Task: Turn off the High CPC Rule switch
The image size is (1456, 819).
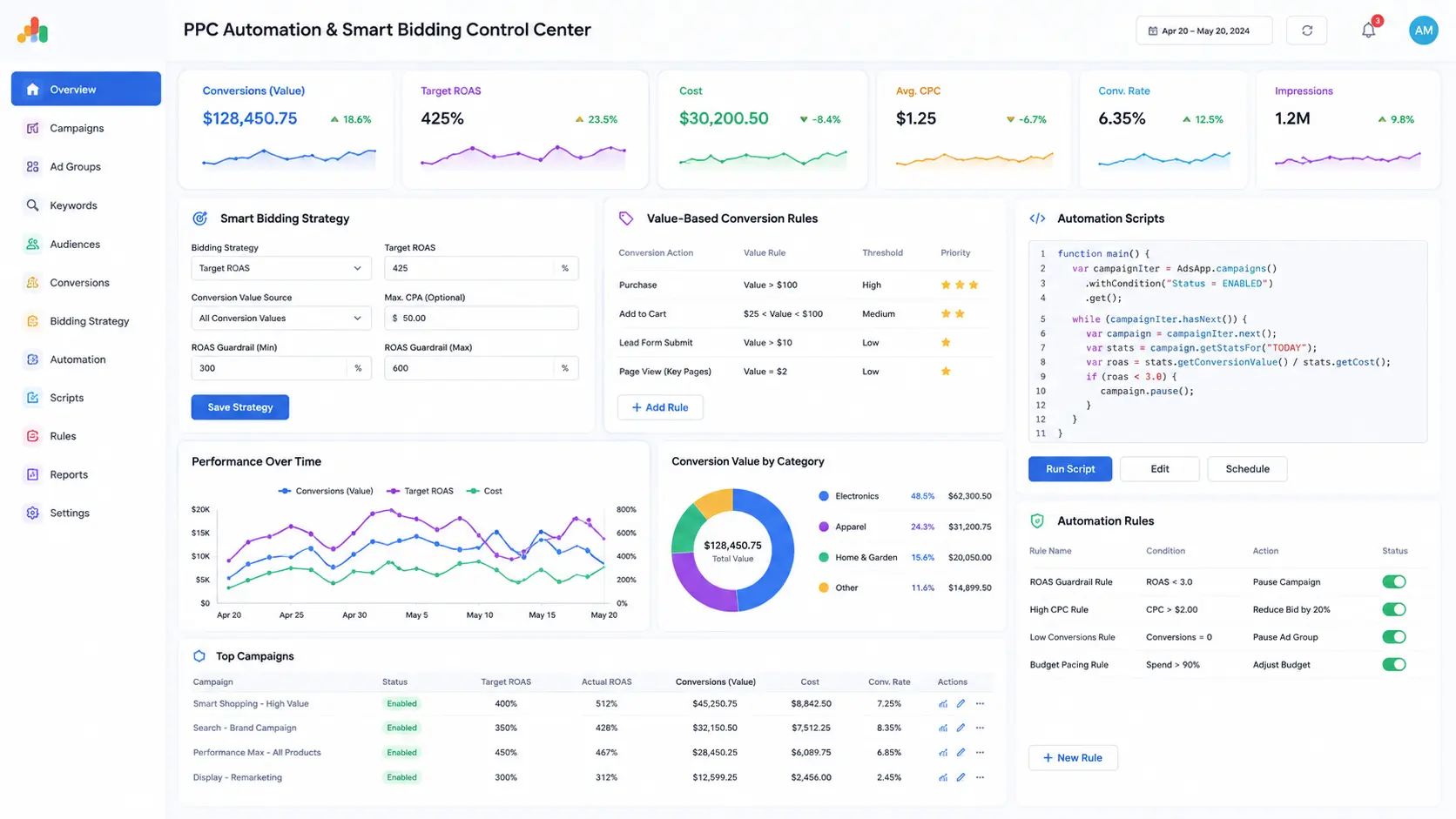Action: 1393,609
